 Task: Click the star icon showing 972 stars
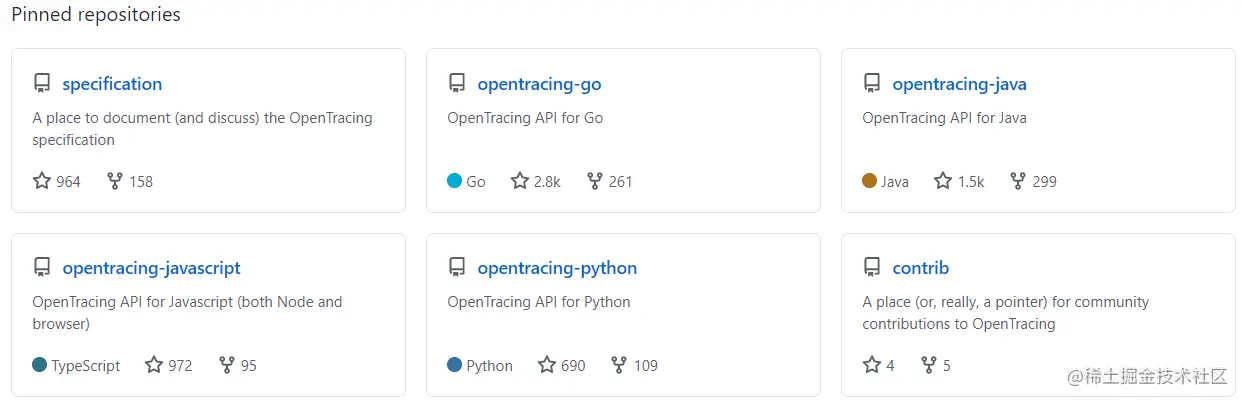click(154, 365)
